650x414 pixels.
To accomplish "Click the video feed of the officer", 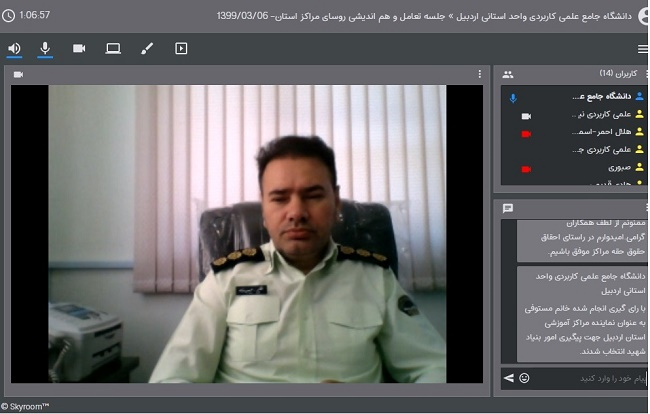I will [248, 233].
